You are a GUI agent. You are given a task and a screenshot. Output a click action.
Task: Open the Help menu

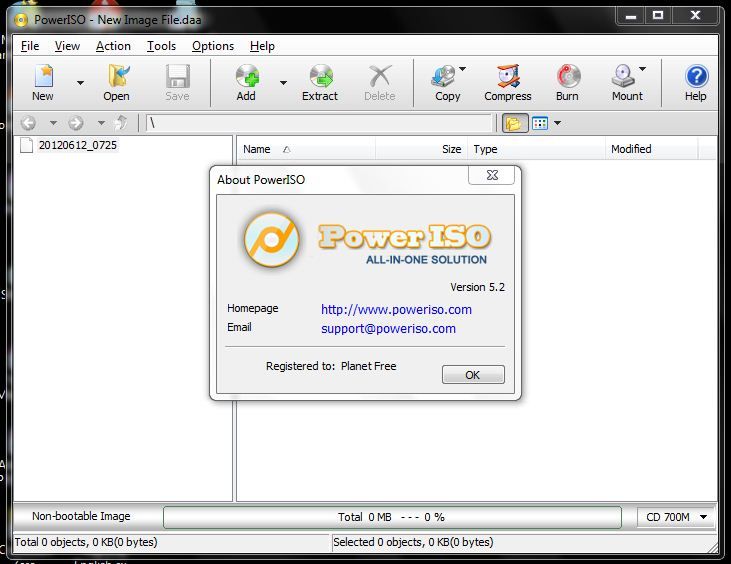pyautogui.click(x=262, y=46)
